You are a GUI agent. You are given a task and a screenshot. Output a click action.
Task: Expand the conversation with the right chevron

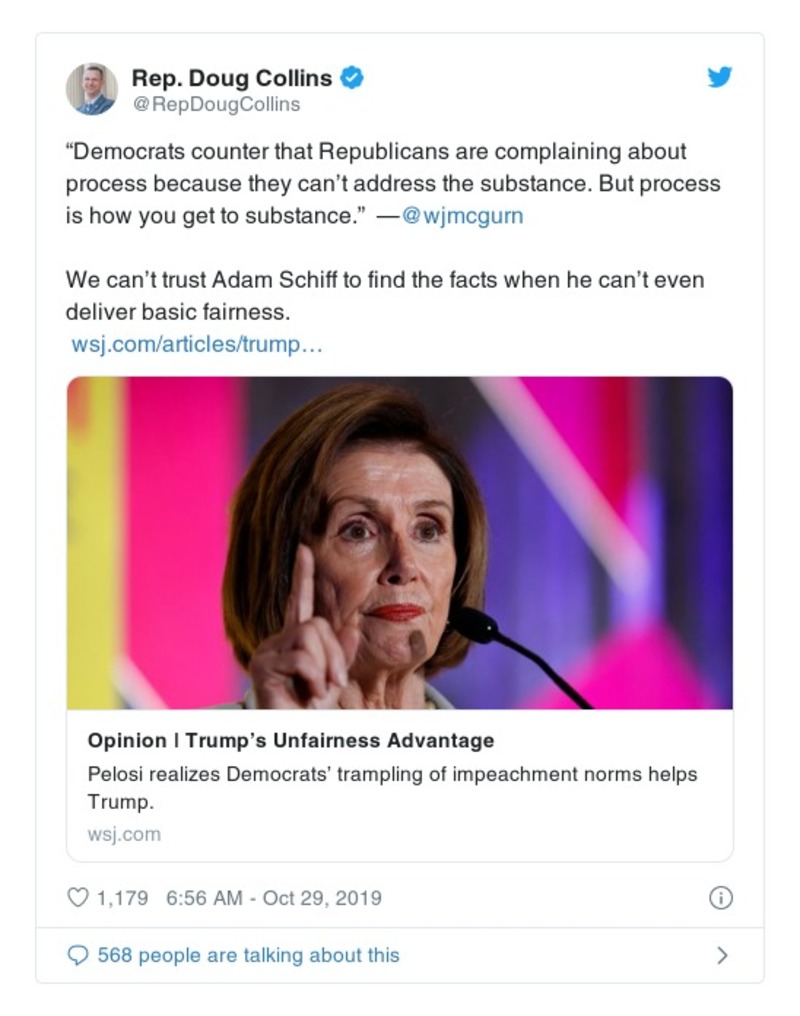(x=722, y=956)
